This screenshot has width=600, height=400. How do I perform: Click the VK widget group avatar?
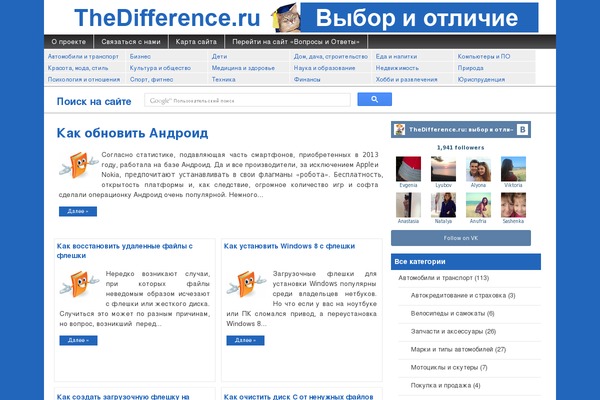(399, 130)
